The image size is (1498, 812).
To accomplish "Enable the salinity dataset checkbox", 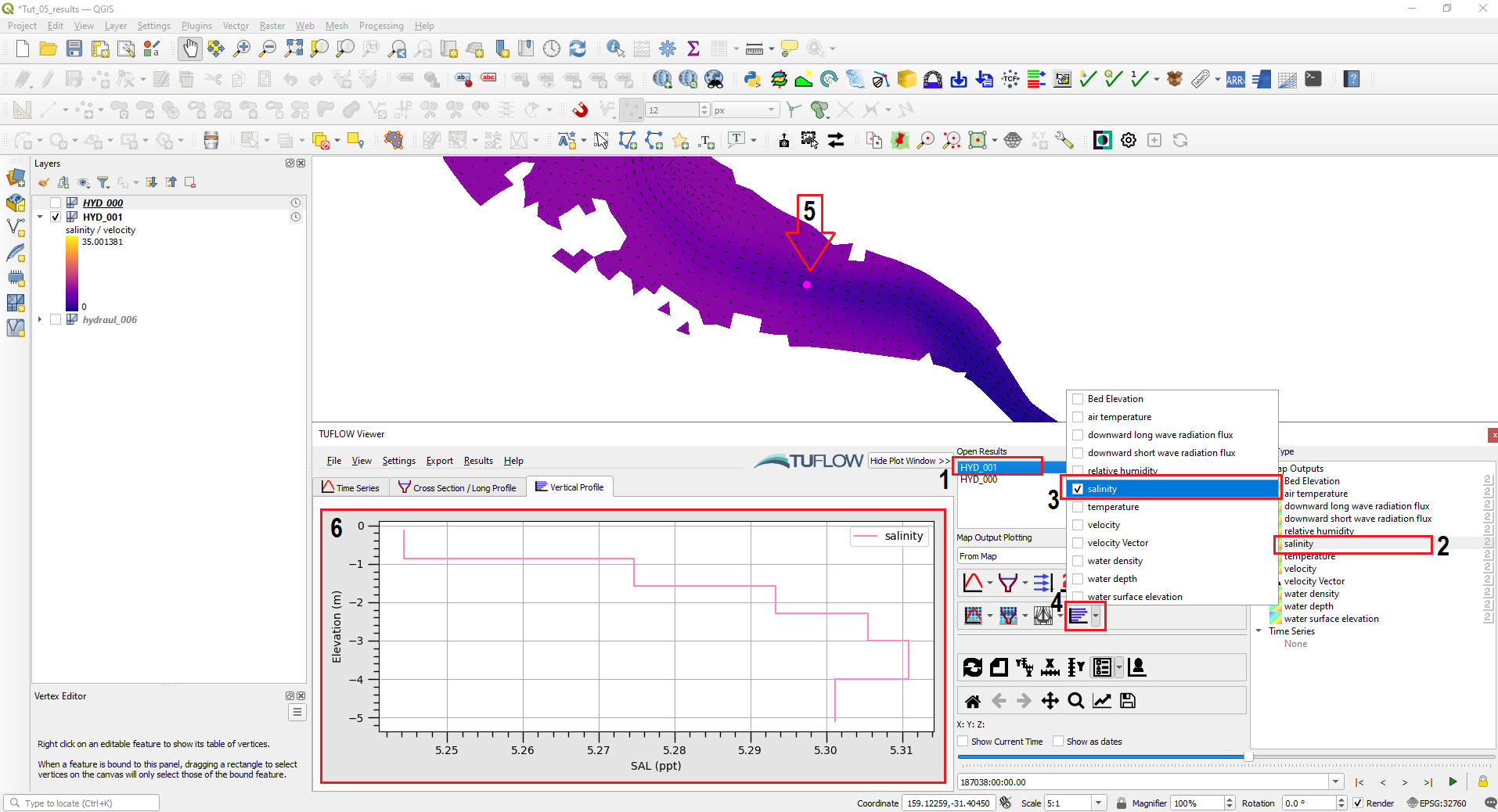I will 1078,488.
